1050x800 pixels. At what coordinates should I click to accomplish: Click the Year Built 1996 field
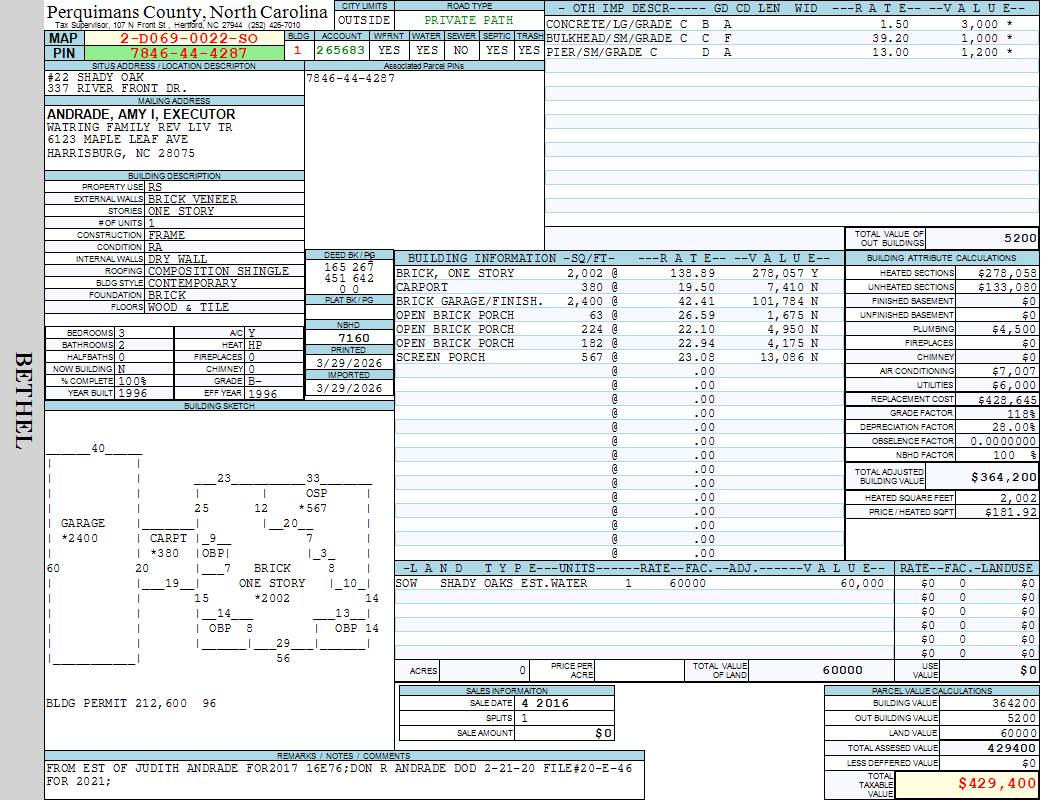132,393
